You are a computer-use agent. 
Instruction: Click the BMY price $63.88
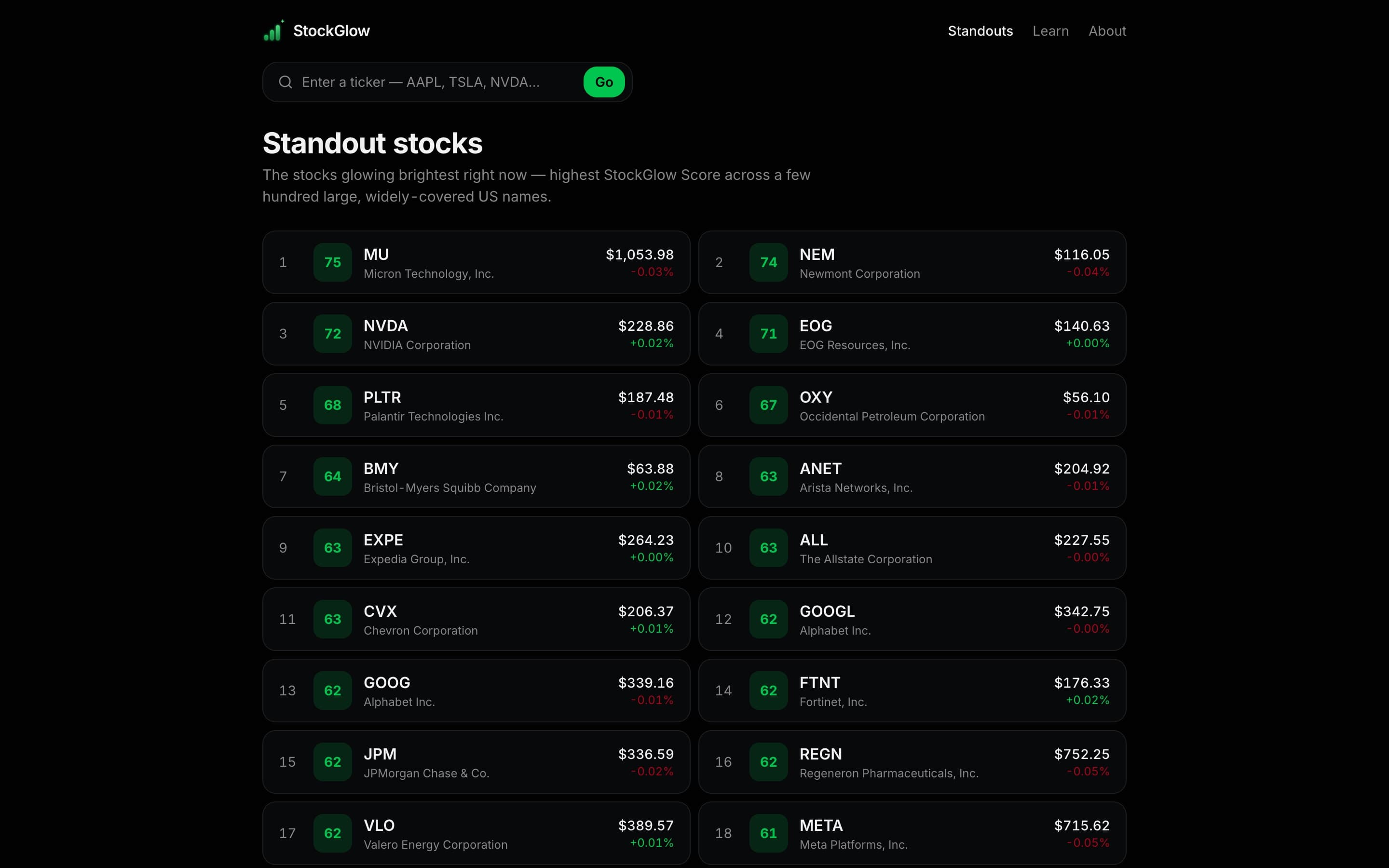650,468
